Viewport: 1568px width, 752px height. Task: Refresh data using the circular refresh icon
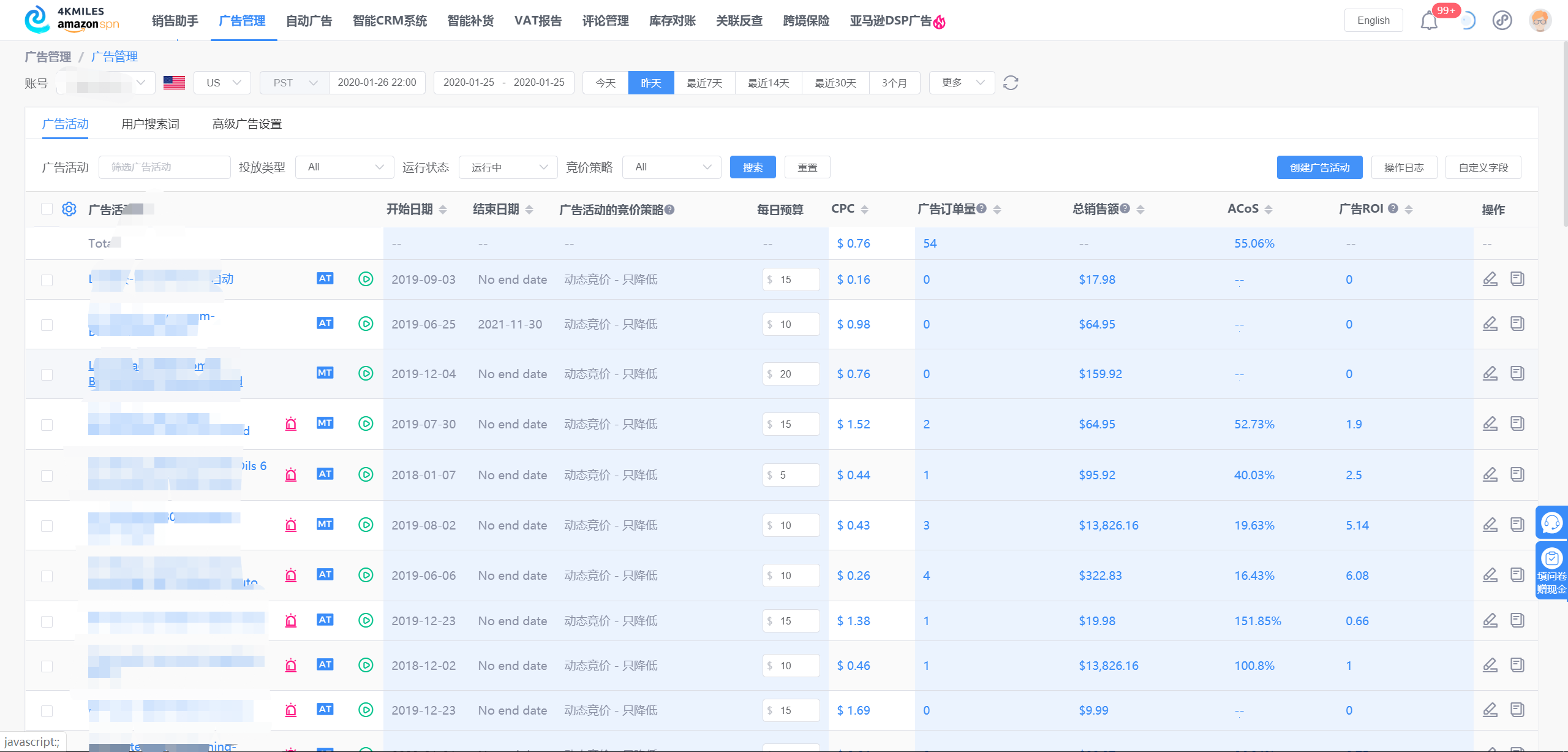(1011, 82)
